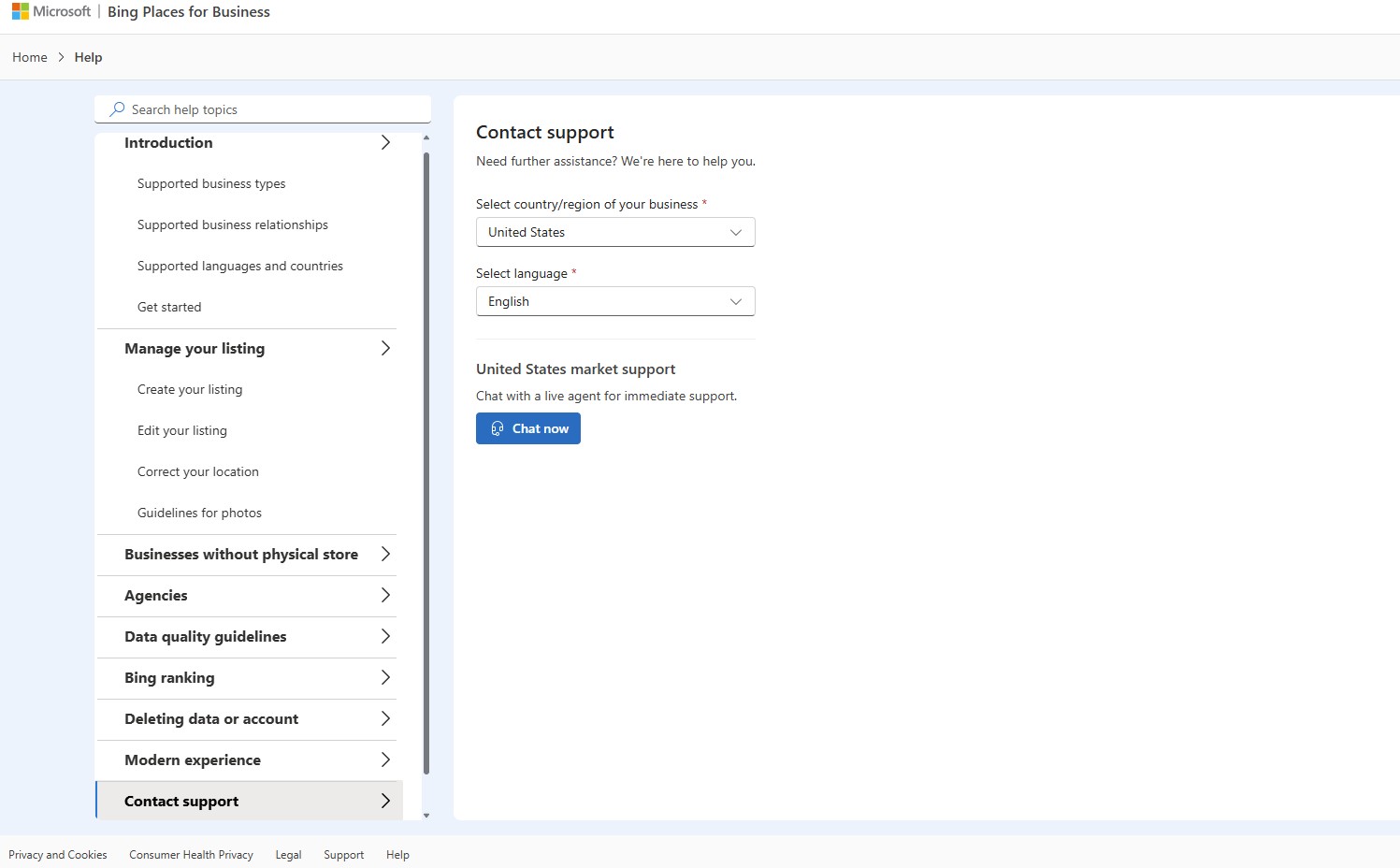This screenshot has height=868, width=1400.
Task: Open the Edit your listing topic
Action: click(x=182, y=430)
